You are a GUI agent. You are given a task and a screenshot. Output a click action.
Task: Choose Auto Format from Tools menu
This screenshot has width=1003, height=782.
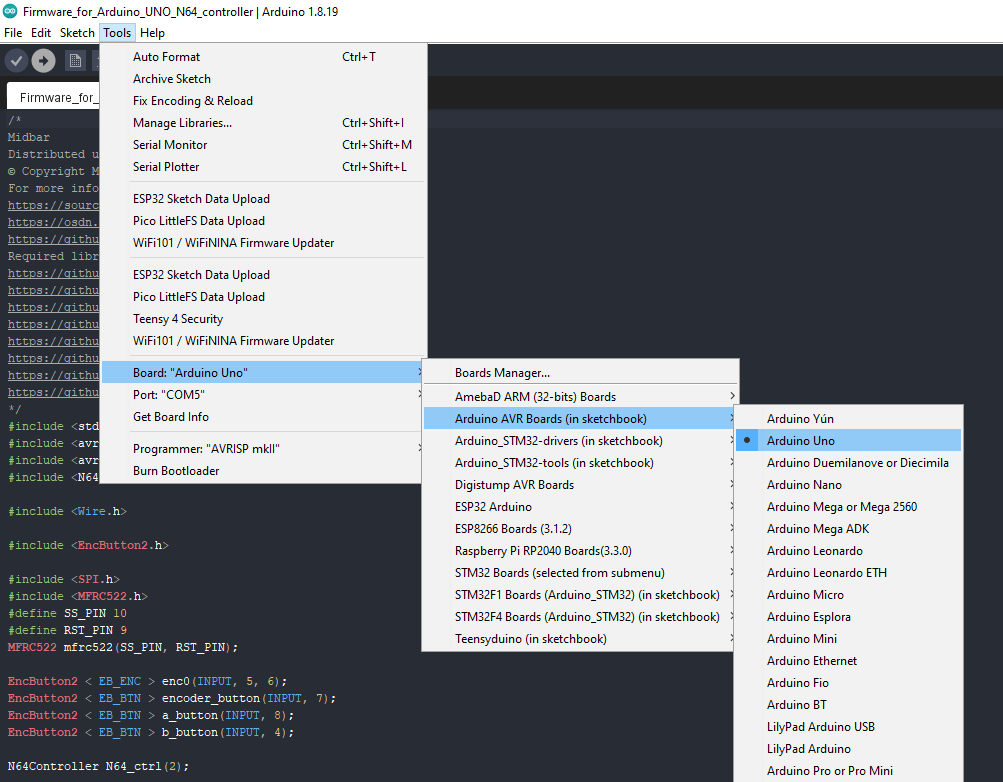(x=263, y=57)
